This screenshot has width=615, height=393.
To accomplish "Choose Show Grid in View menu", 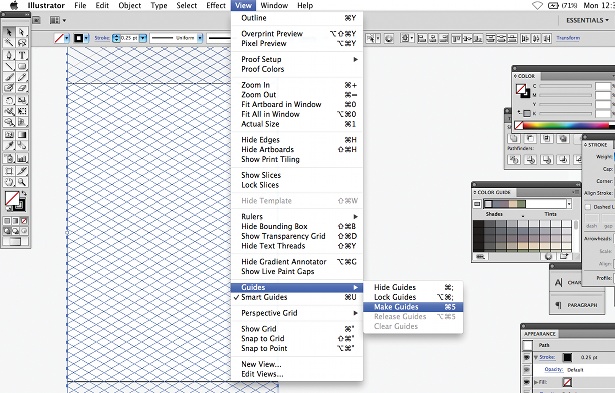I will 297,329.
